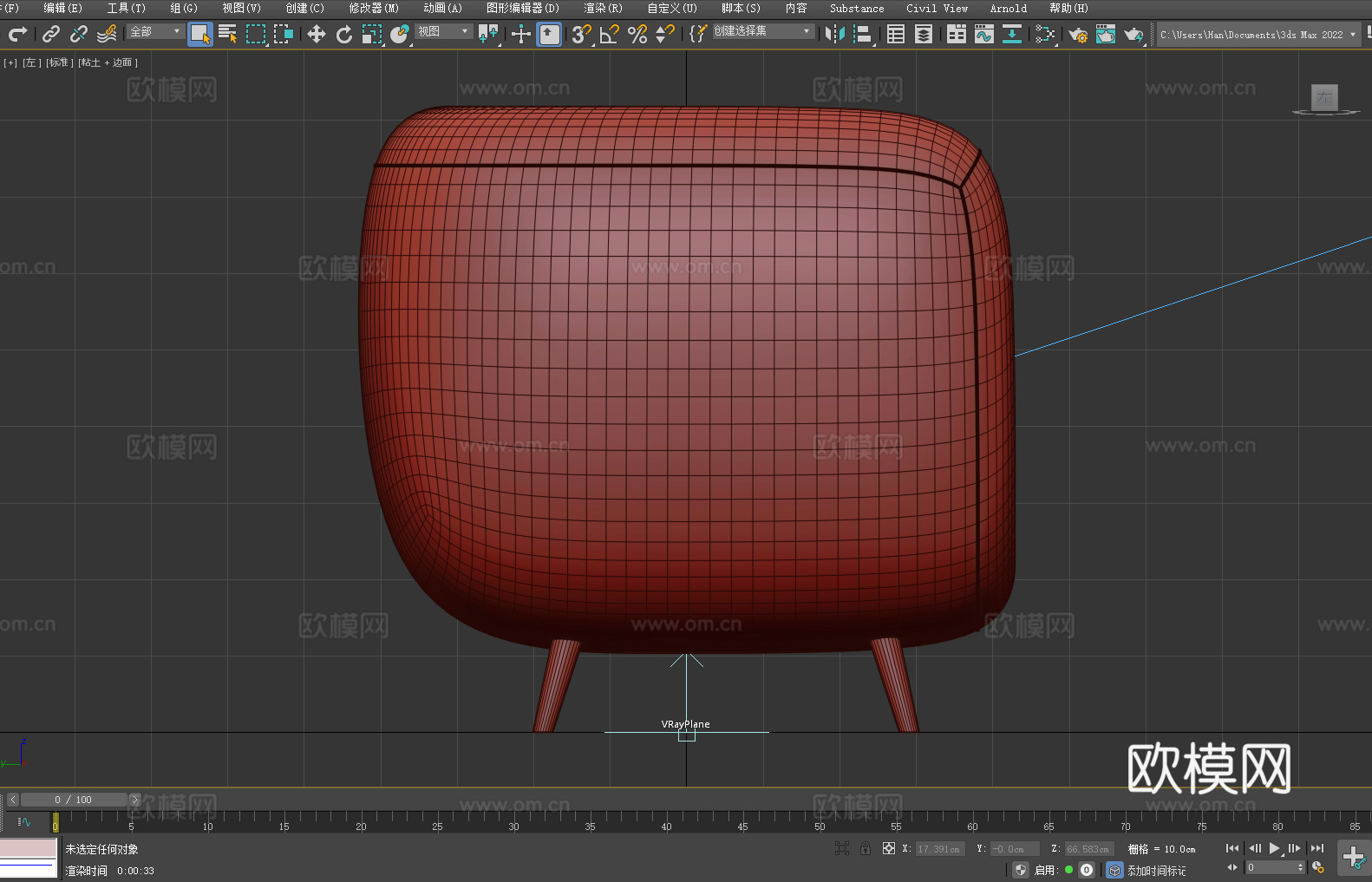Click the ViewCube 左 face
Viewport: 1372px width, 882px height.
click(x=1324, y=97)
